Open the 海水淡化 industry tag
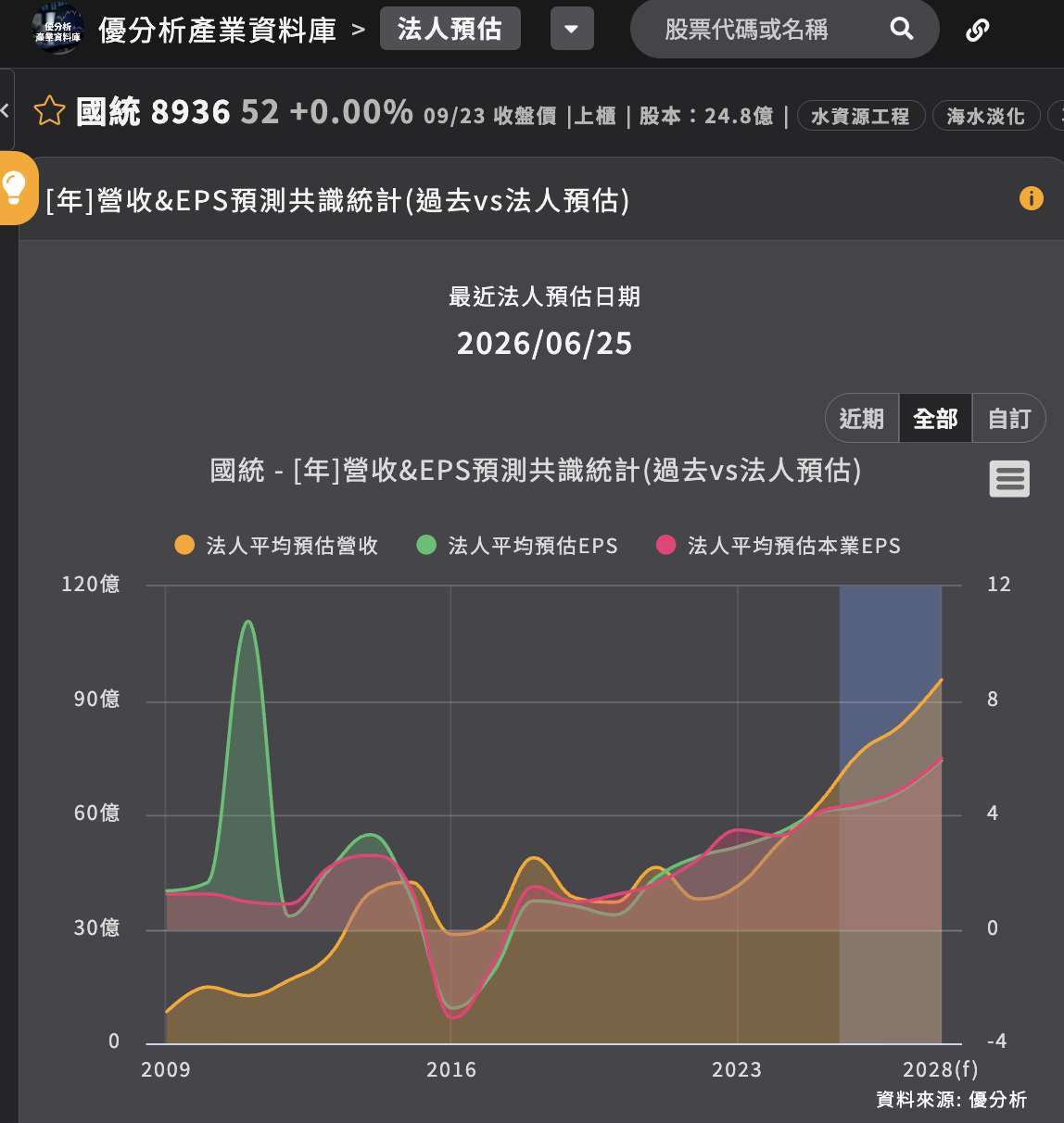Image resolution: width=1064 pixels, height=1123 pixels. (x=986, y=116)
